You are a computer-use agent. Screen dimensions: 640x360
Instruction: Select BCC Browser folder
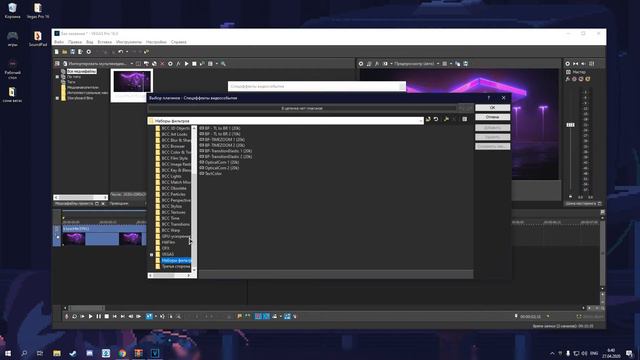[x=171, y=146]
